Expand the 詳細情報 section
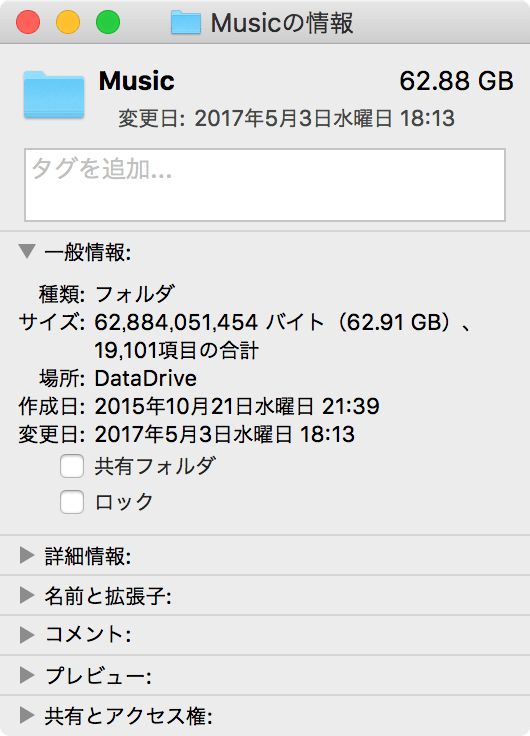Viewport: 530px width, 736px height. point(27,555)
